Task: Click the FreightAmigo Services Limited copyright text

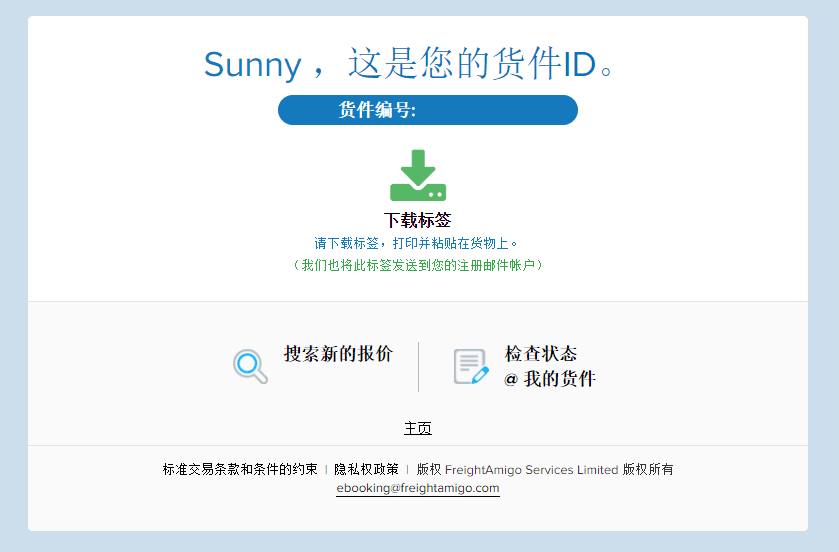Action: click(x=545, y=470)
